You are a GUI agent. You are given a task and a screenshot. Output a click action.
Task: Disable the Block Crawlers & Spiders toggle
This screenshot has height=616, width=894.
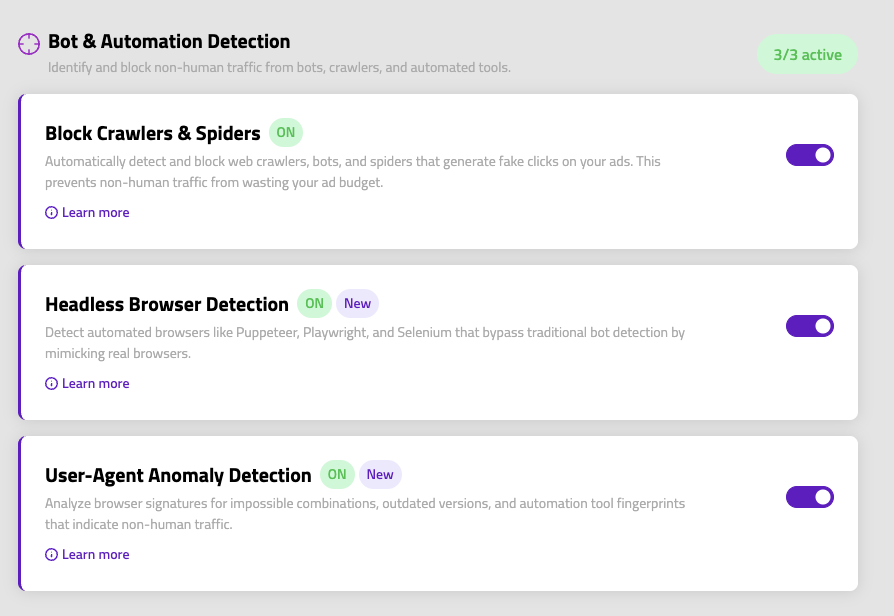[x=809, y=155]
